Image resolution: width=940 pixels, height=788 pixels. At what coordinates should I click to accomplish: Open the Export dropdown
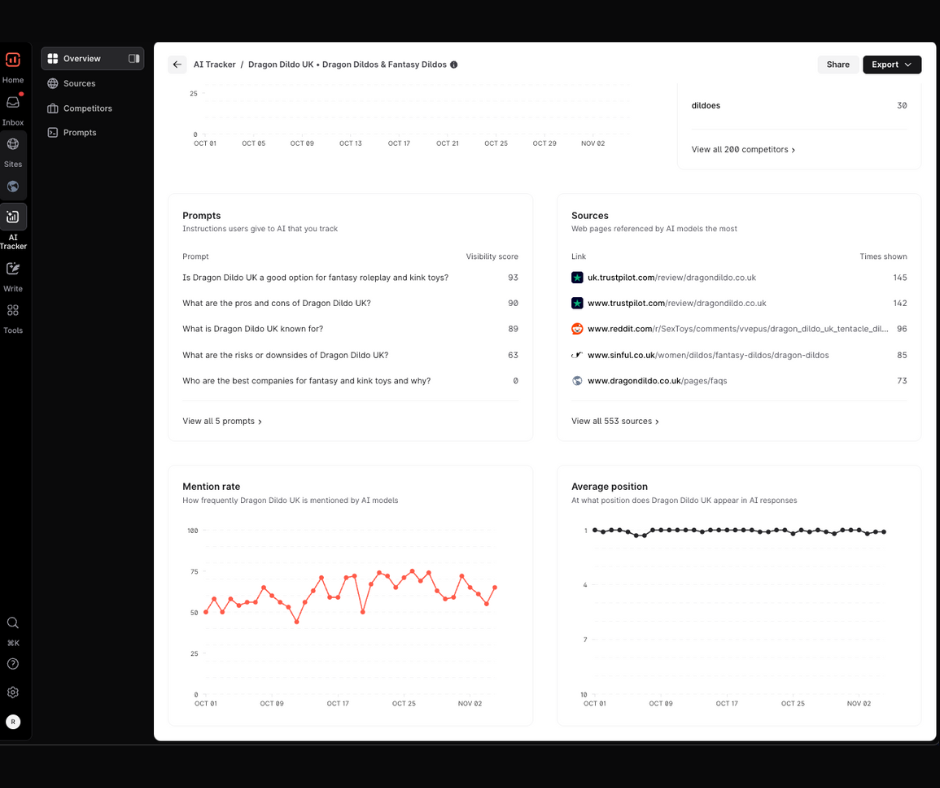click(x=891, y=65)
